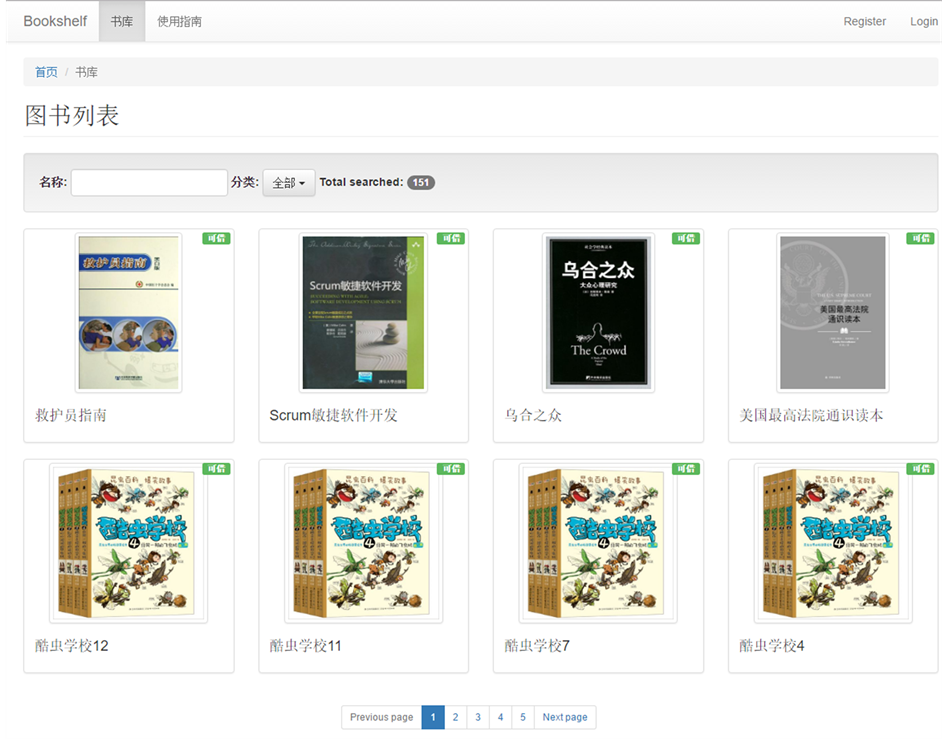
Task: Open the 酷虫学校12 book cover
Action: pos(128,543)
